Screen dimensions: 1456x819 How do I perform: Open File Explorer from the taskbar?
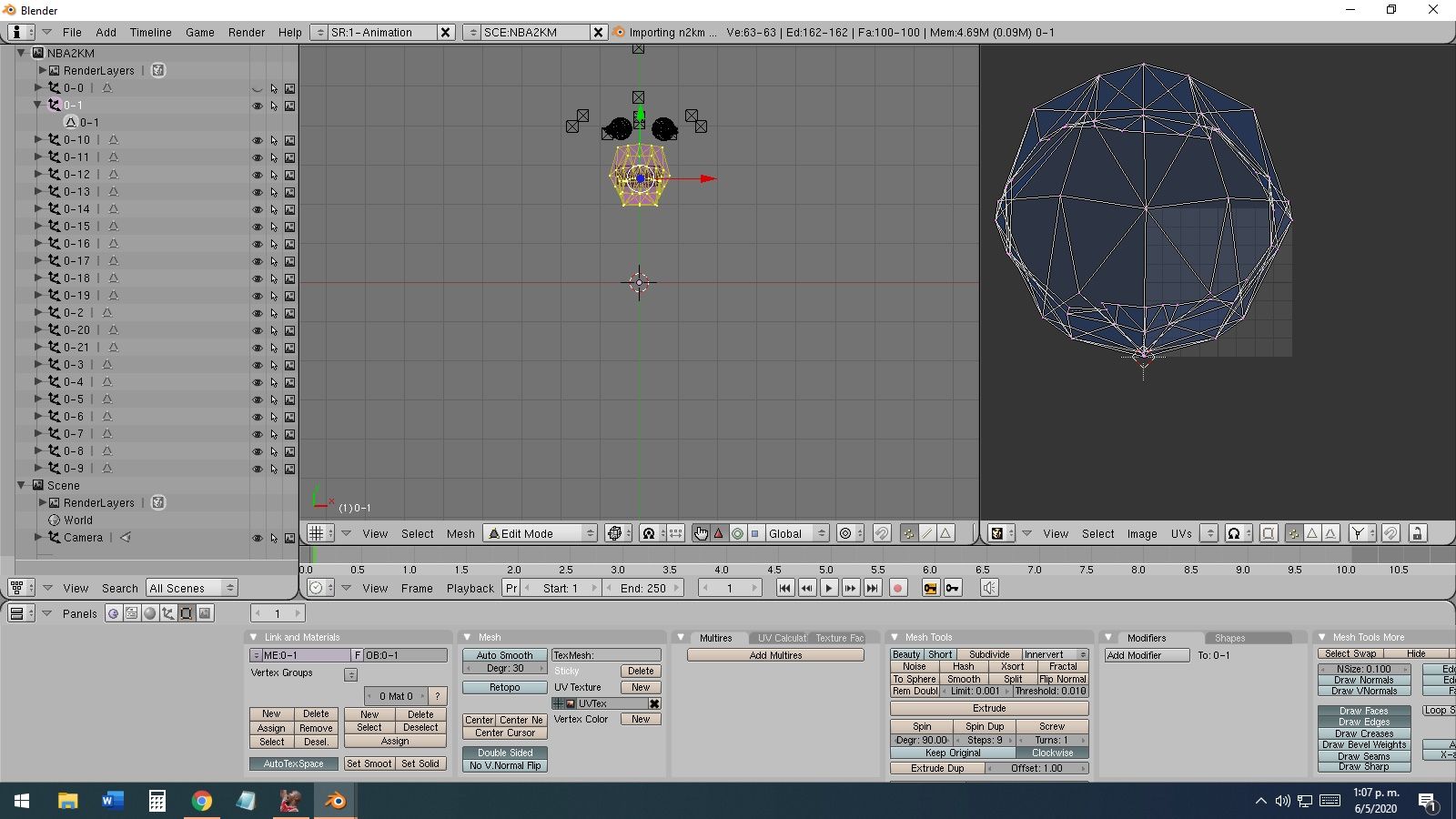[68, 801]
